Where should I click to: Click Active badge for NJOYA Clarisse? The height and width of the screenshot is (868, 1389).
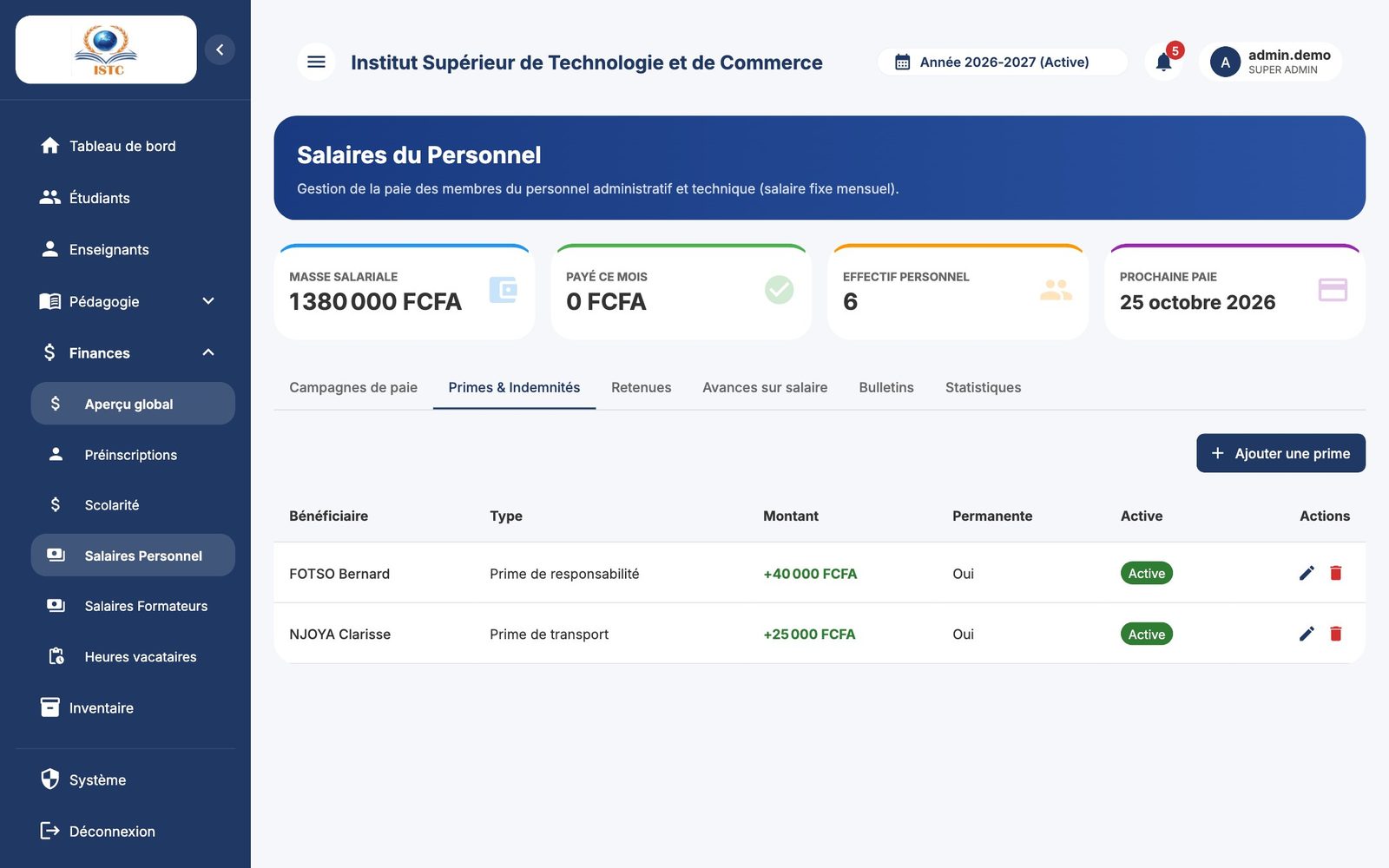coord(1146,634)
